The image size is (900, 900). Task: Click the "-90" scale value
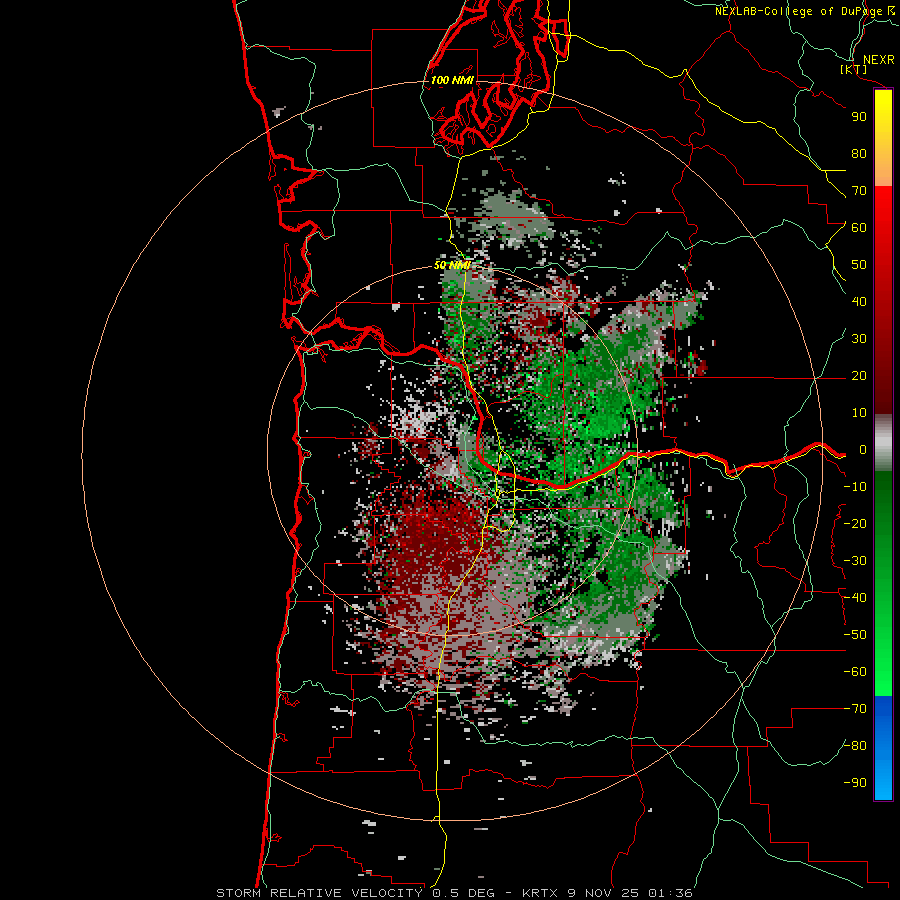coord(855,783)
